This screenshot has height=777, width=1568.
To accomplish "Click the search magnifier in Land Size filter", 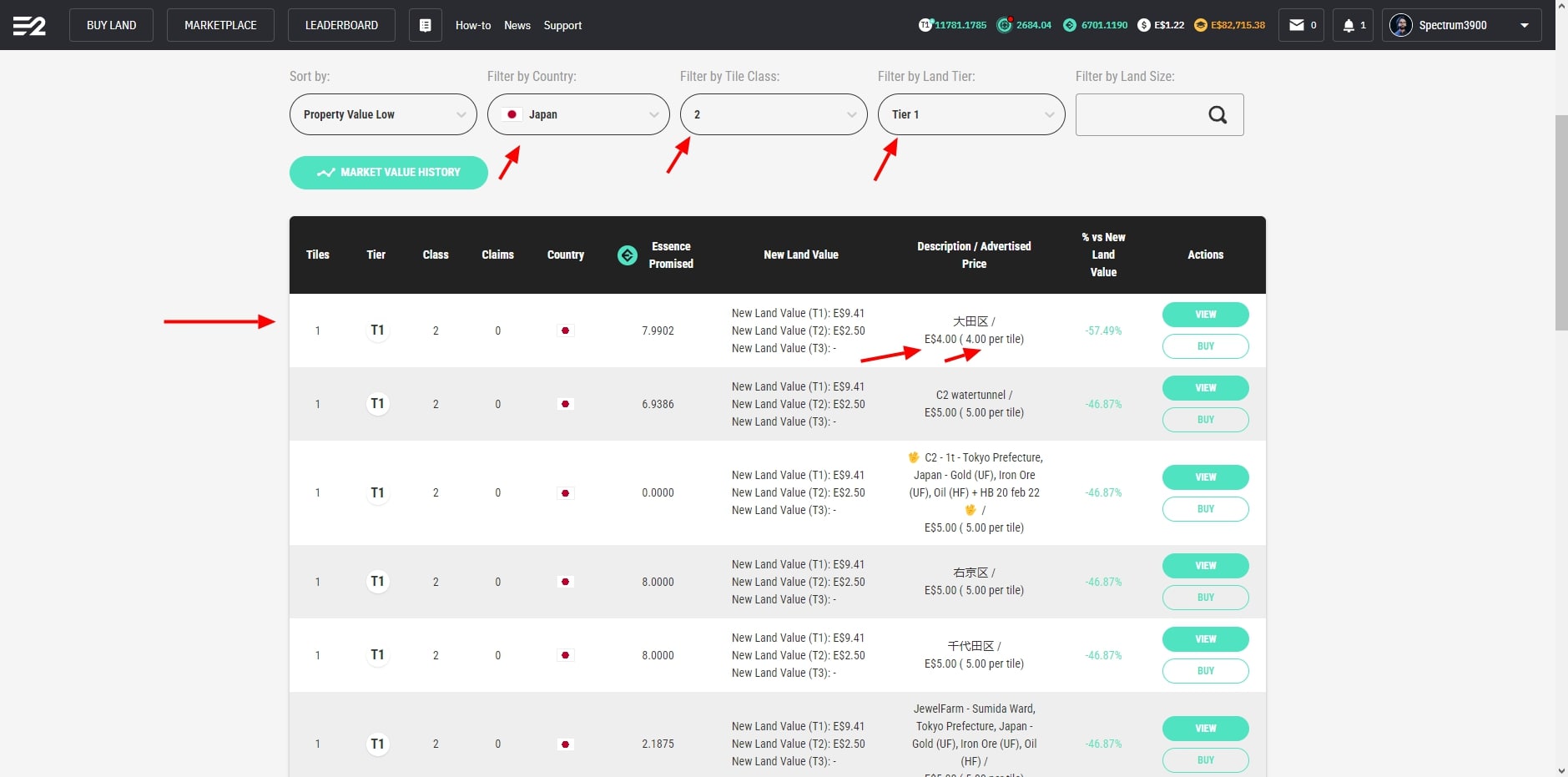I will [x=1218, y=115].
